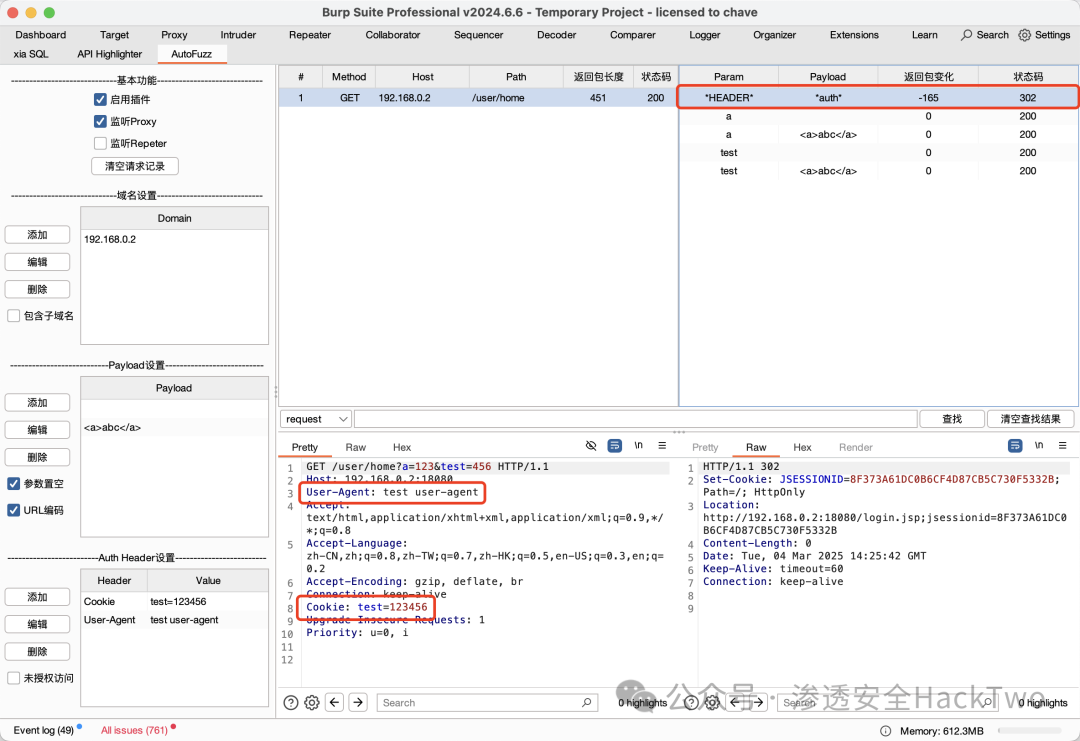1080x741 pixels.
Task: Open request panel hamburger options menu
Action: tap(662, 446)
